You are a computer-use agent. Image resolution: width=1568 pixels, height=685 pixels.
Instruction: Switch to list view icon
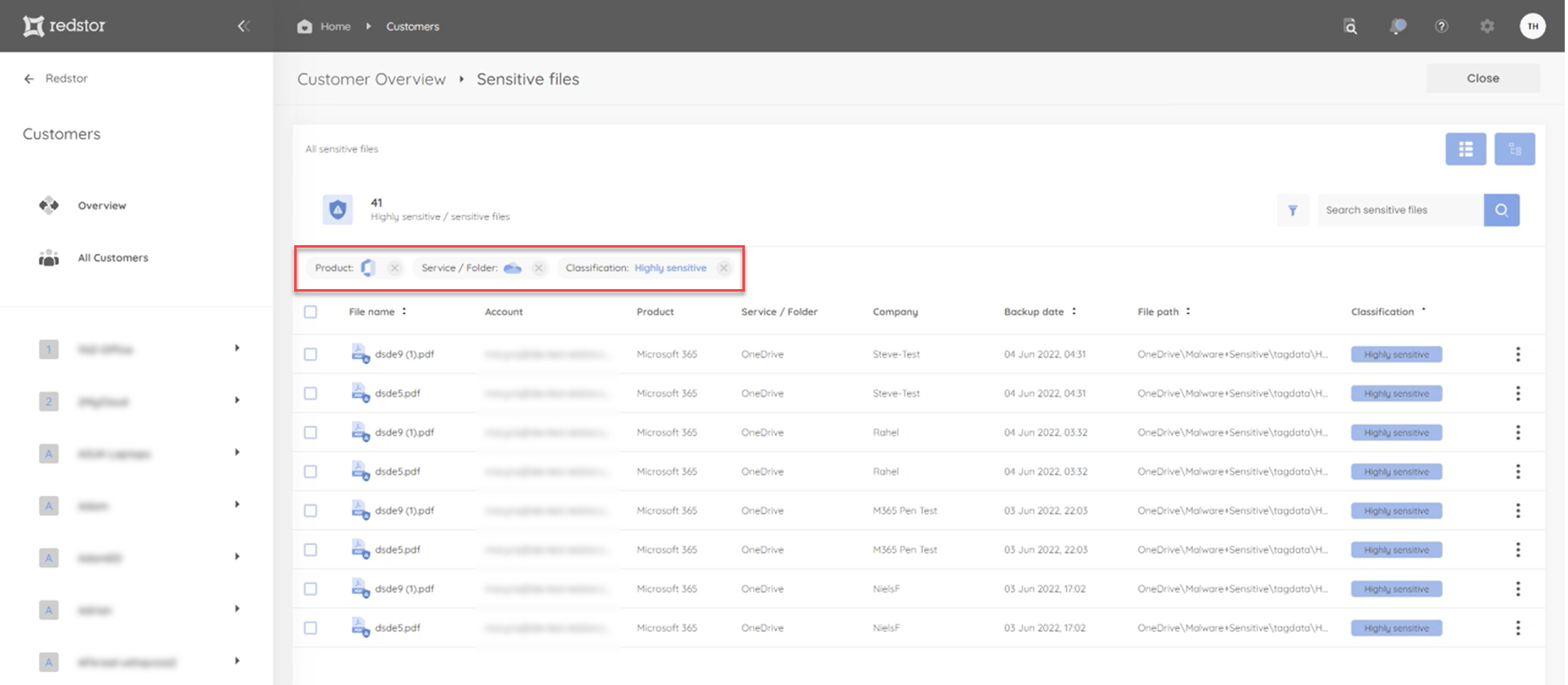click(x=1466, y=149)
